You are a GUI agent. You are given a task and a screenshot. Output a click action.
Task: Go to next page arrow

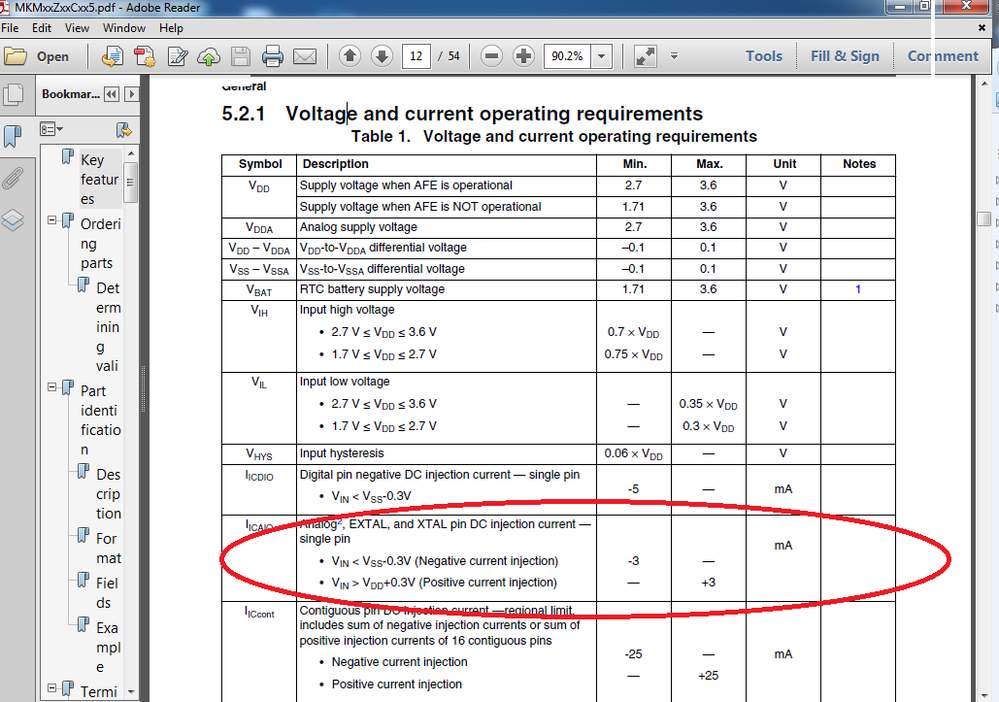pyautogui.click(x=382, y=56)
